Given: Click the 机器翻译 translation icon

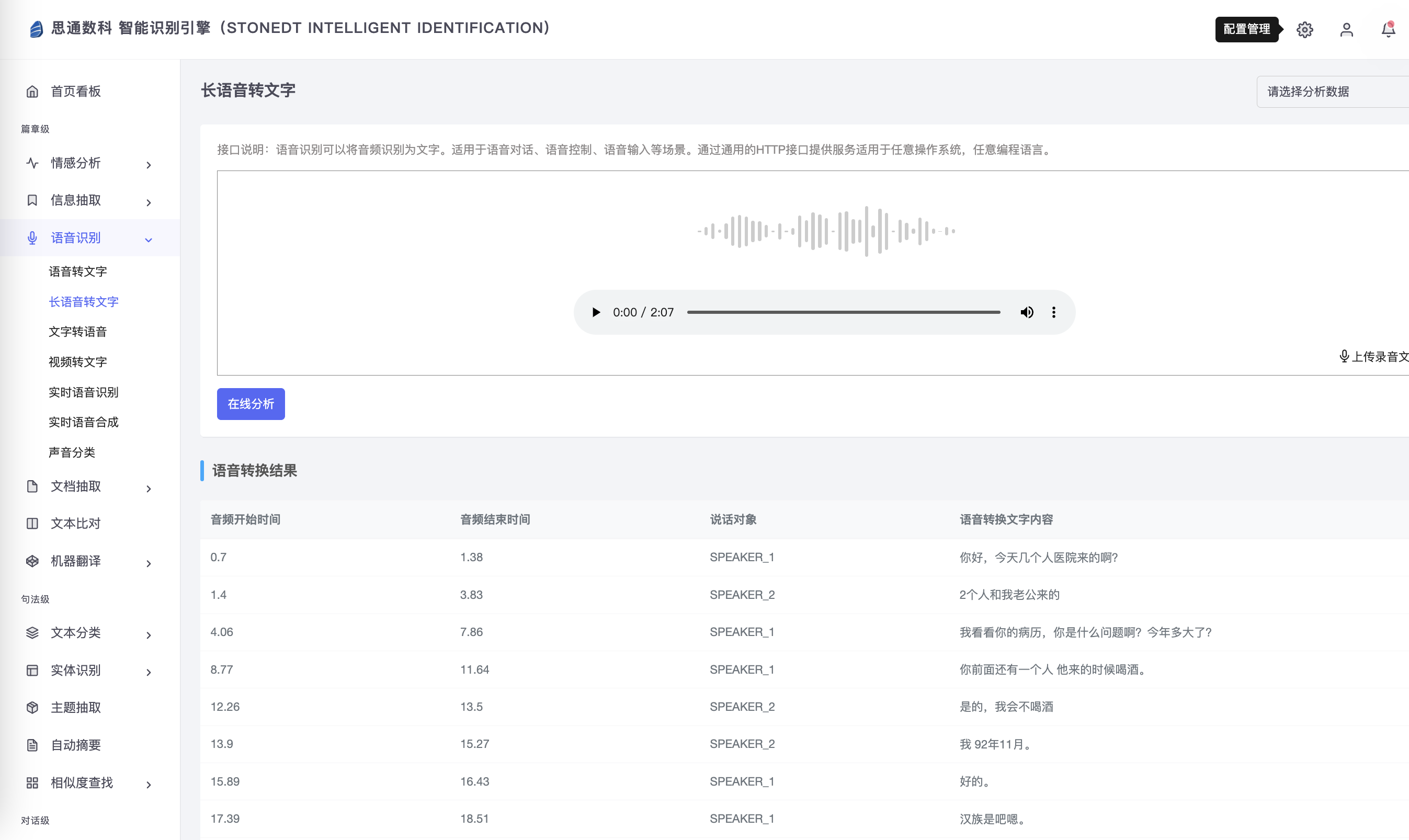Looking at the screenshot, I should 32,561.
